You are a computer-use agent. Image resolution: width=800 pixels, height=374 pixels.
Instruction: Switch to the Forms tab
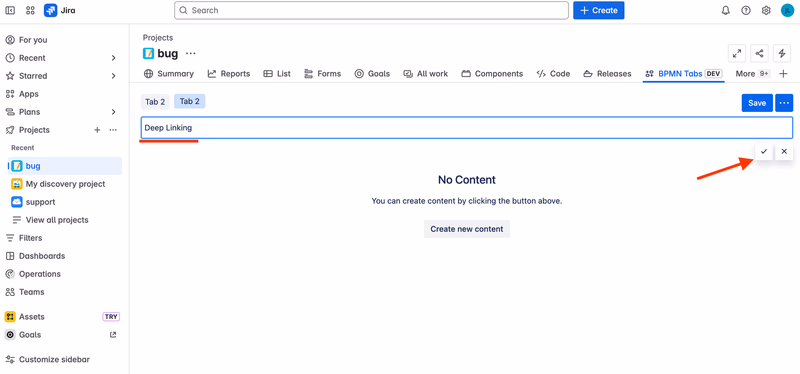pyautogui.click(x=322, y=73)
